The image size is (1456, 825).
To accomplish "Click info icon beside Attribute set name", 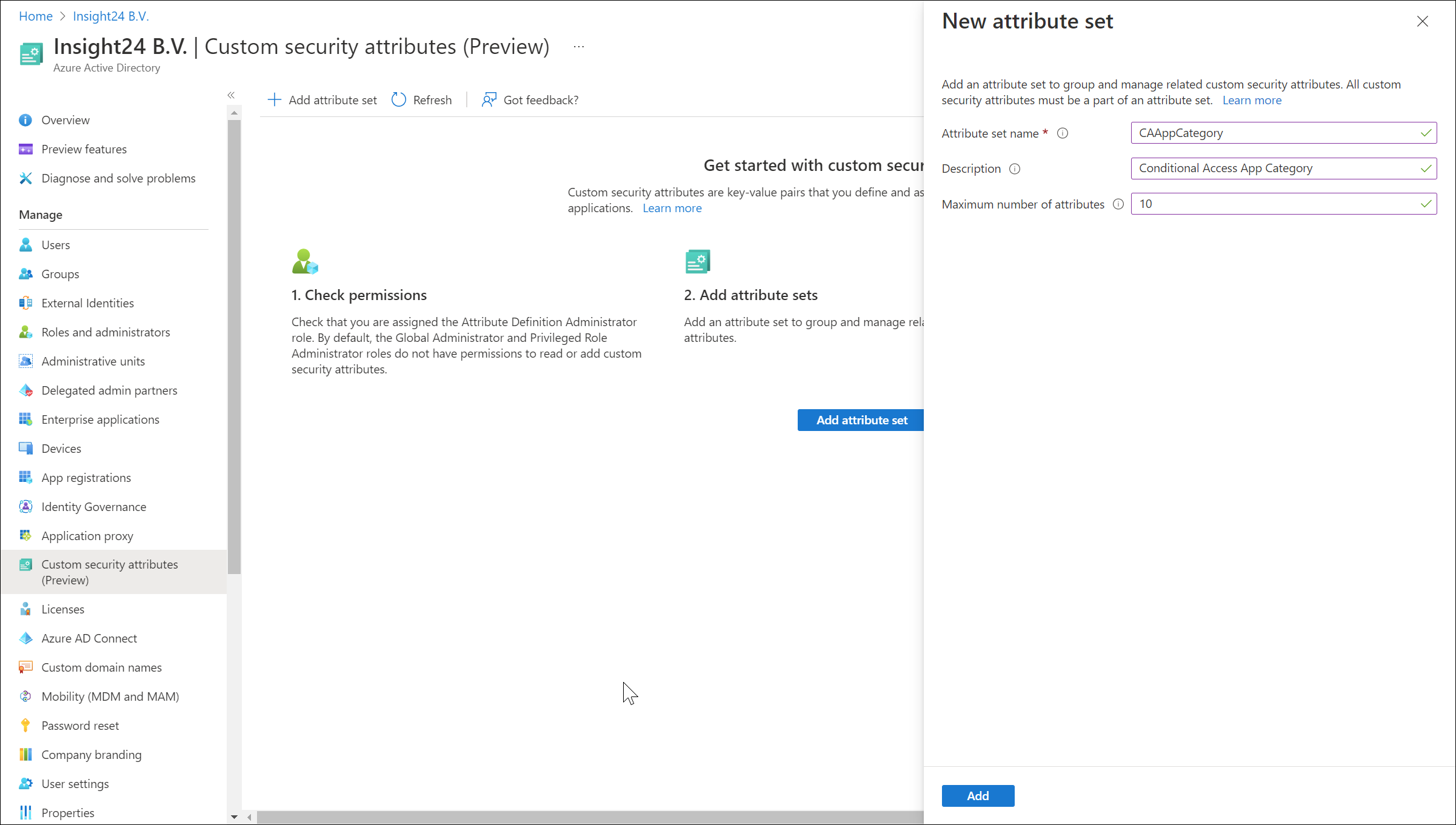I will coord(1063,133).
